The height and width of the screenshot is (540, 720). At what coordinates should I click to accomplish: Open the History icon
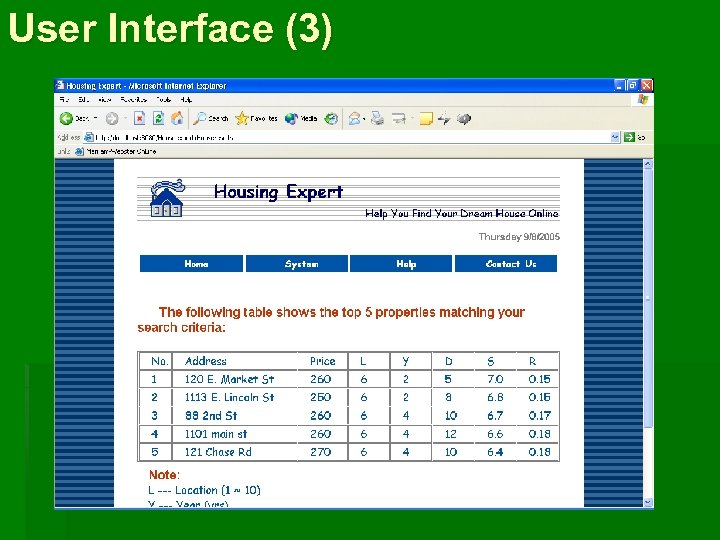(x=331, y=118)
